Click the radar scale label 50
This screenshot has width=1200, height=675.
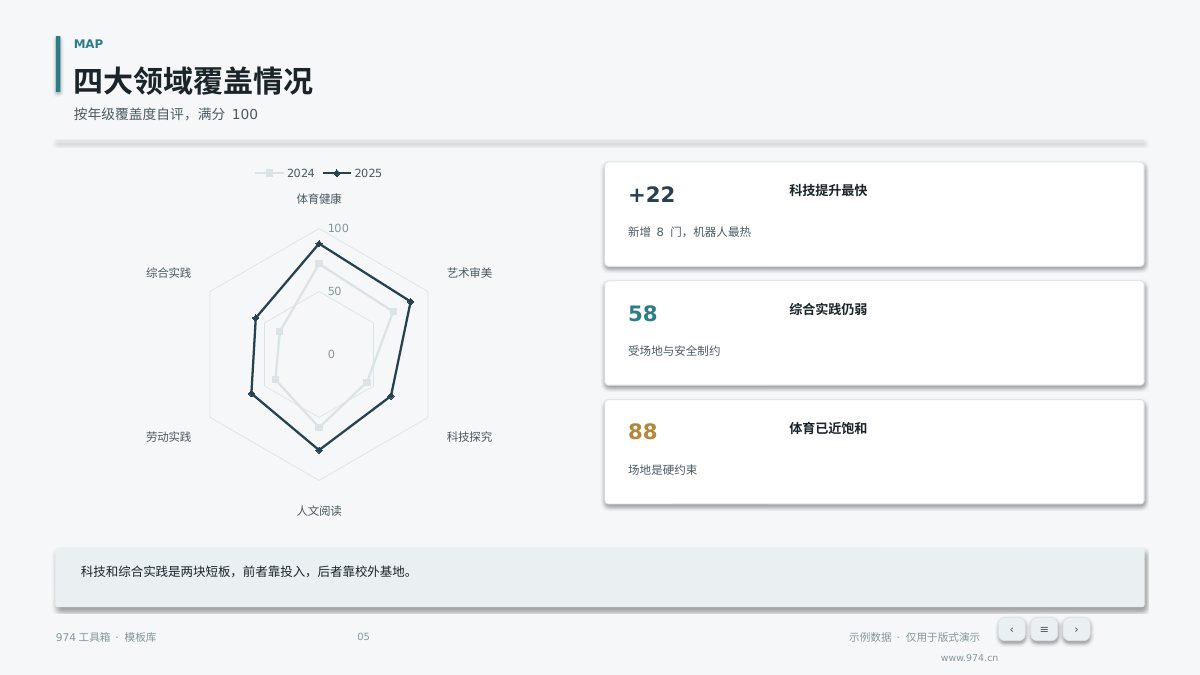pyautogui.click(x=334, y=292)
